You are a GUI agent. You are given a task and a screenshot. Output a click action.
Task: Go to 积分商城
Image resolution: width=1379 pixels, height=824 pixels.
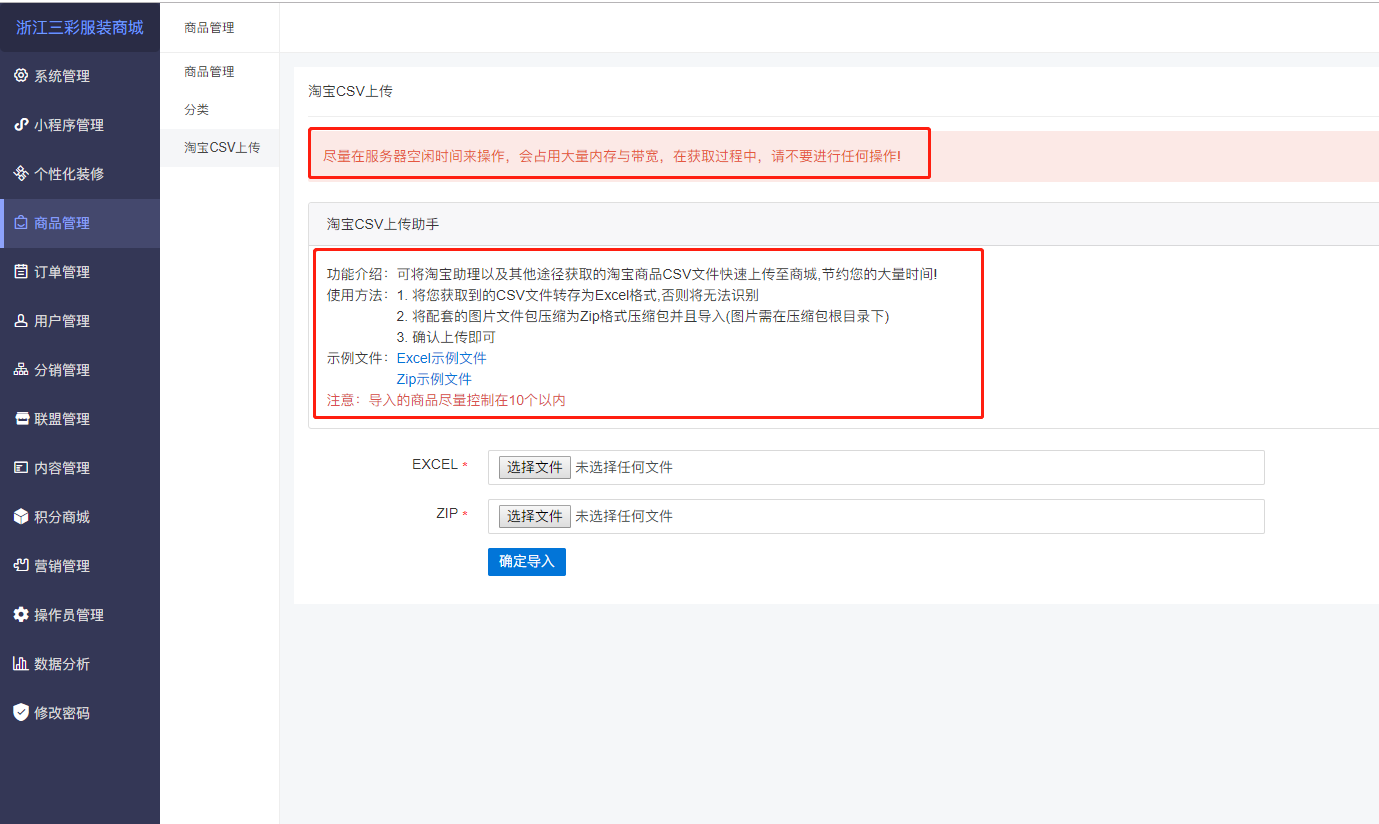(x=80, y=517)
